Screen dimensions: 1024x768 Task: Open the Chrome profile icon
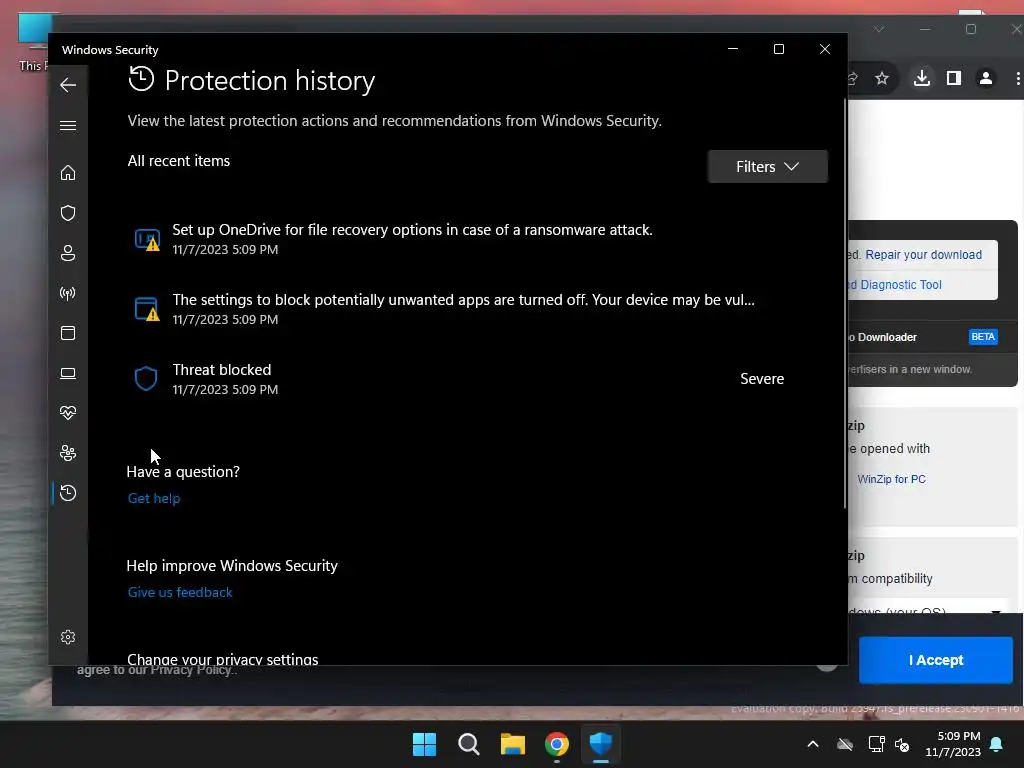coord(986,78)
